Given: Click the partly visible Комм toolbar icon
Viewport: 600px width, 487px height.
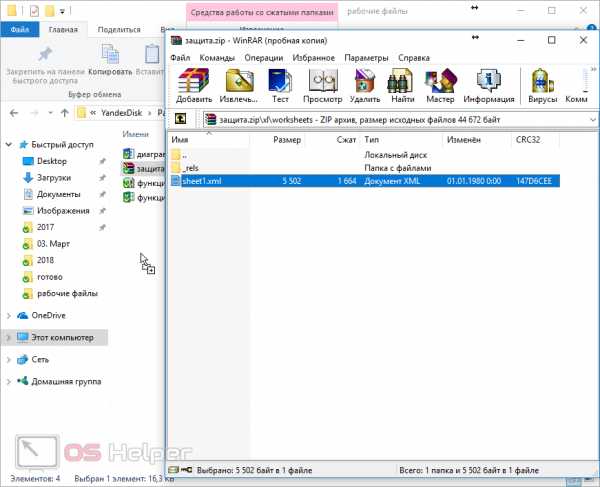Looking at the screenshot, I should 576,86.
